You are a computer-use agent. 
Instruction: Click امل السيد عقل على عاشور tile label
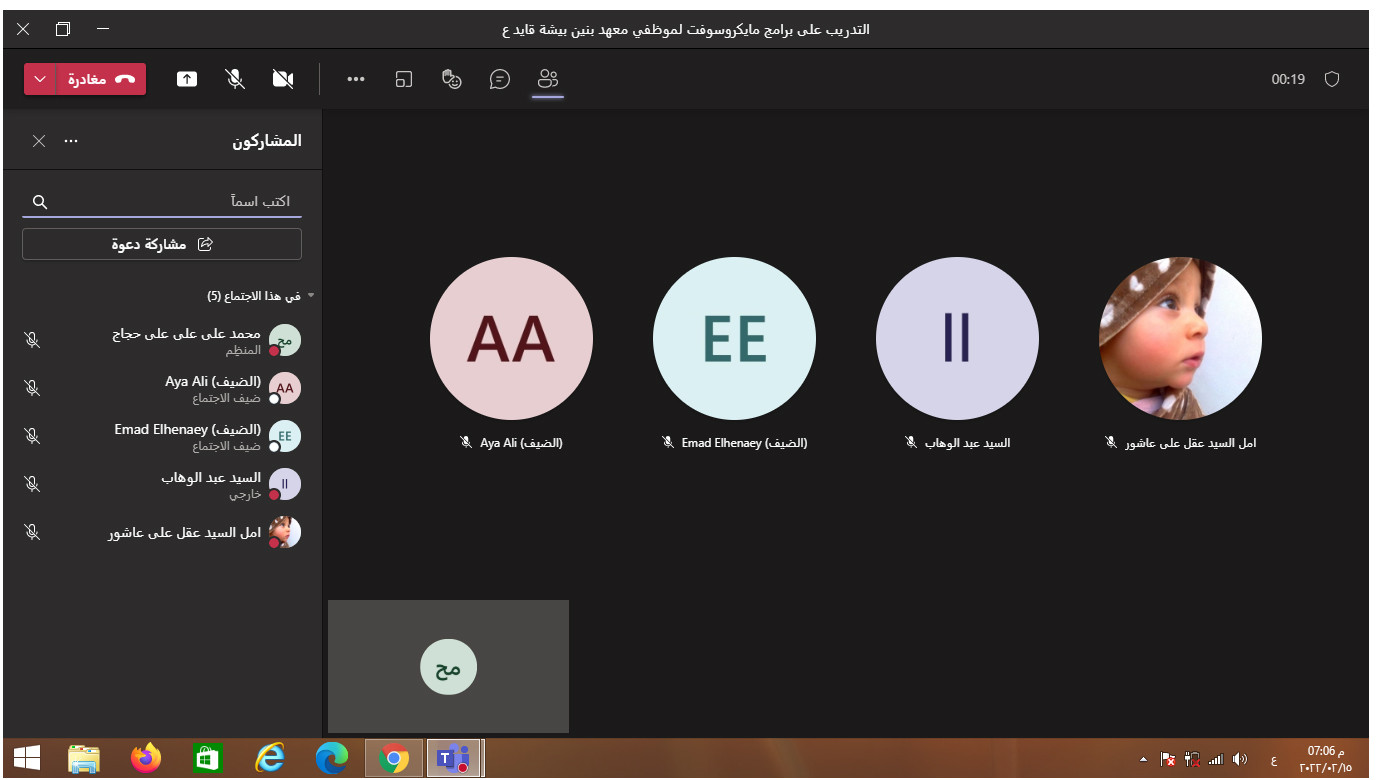tap(1190, 443)
